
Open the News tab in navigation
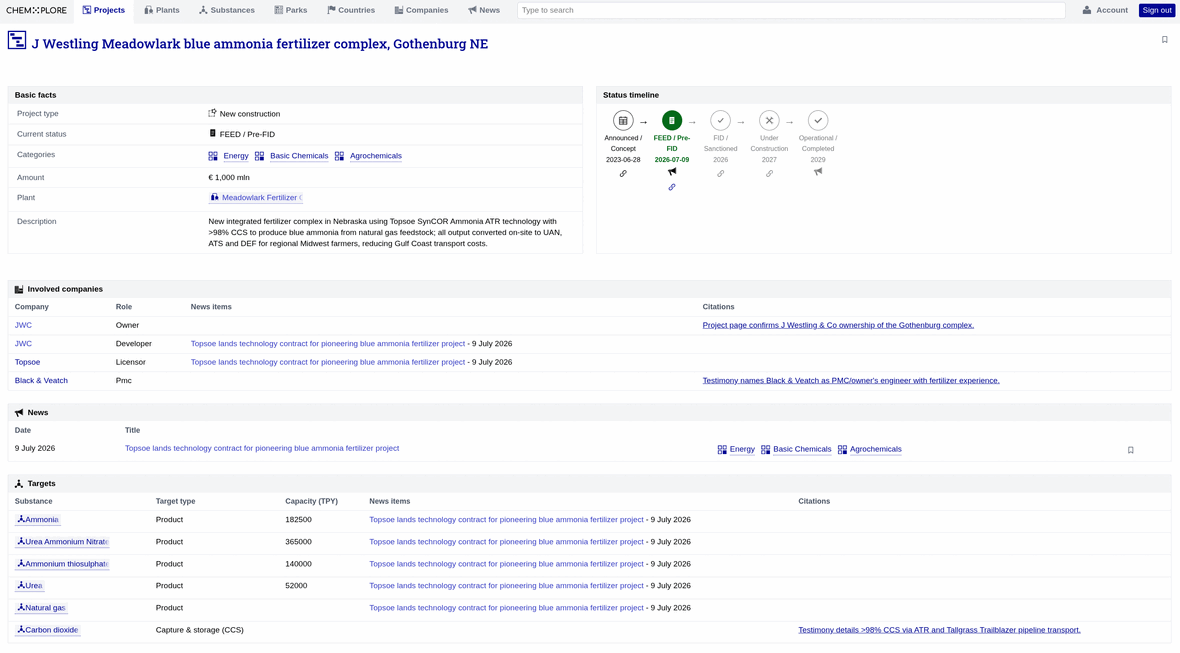click(x=484, y=10)
